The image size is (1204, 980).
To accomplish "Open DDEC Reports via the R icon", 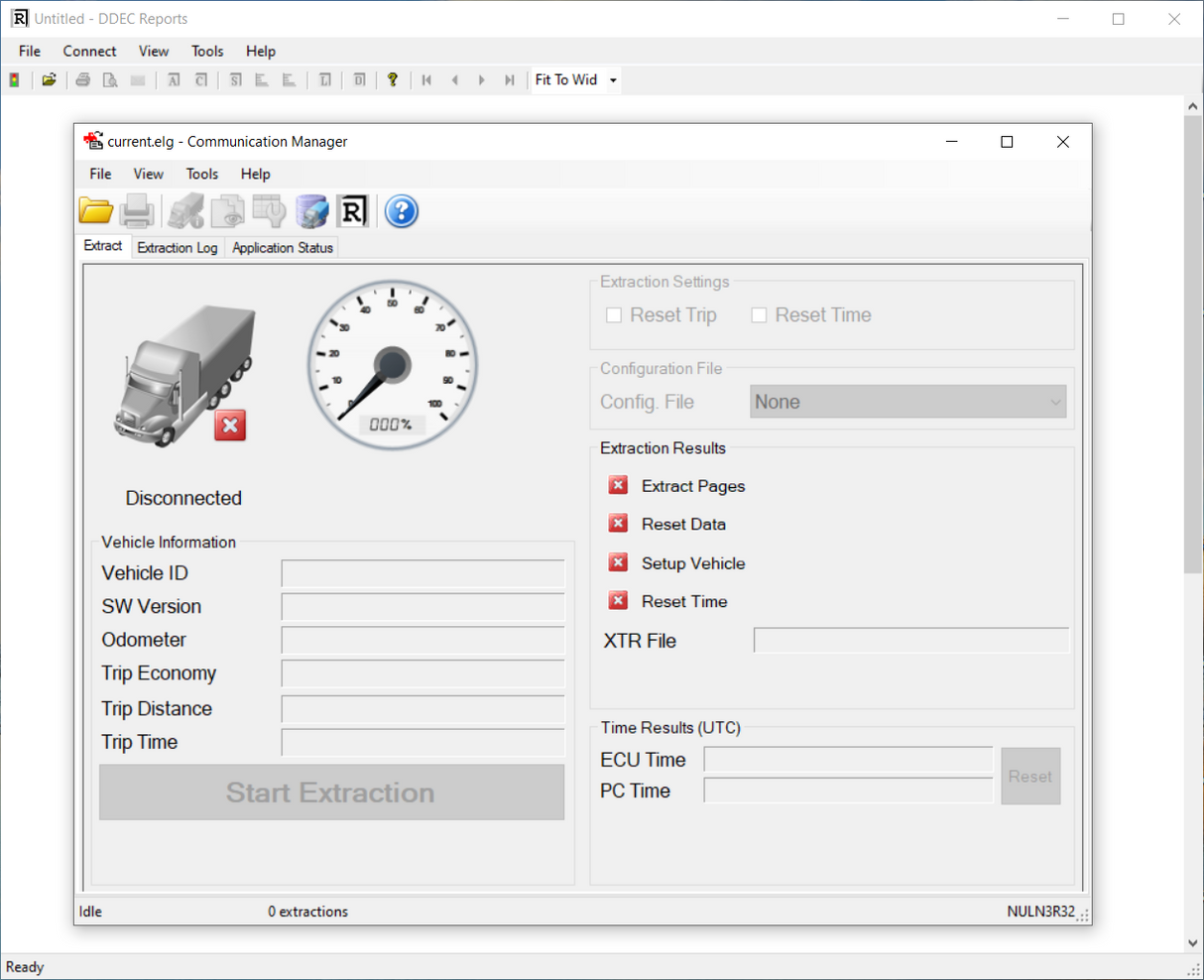I will pos(353,209).
